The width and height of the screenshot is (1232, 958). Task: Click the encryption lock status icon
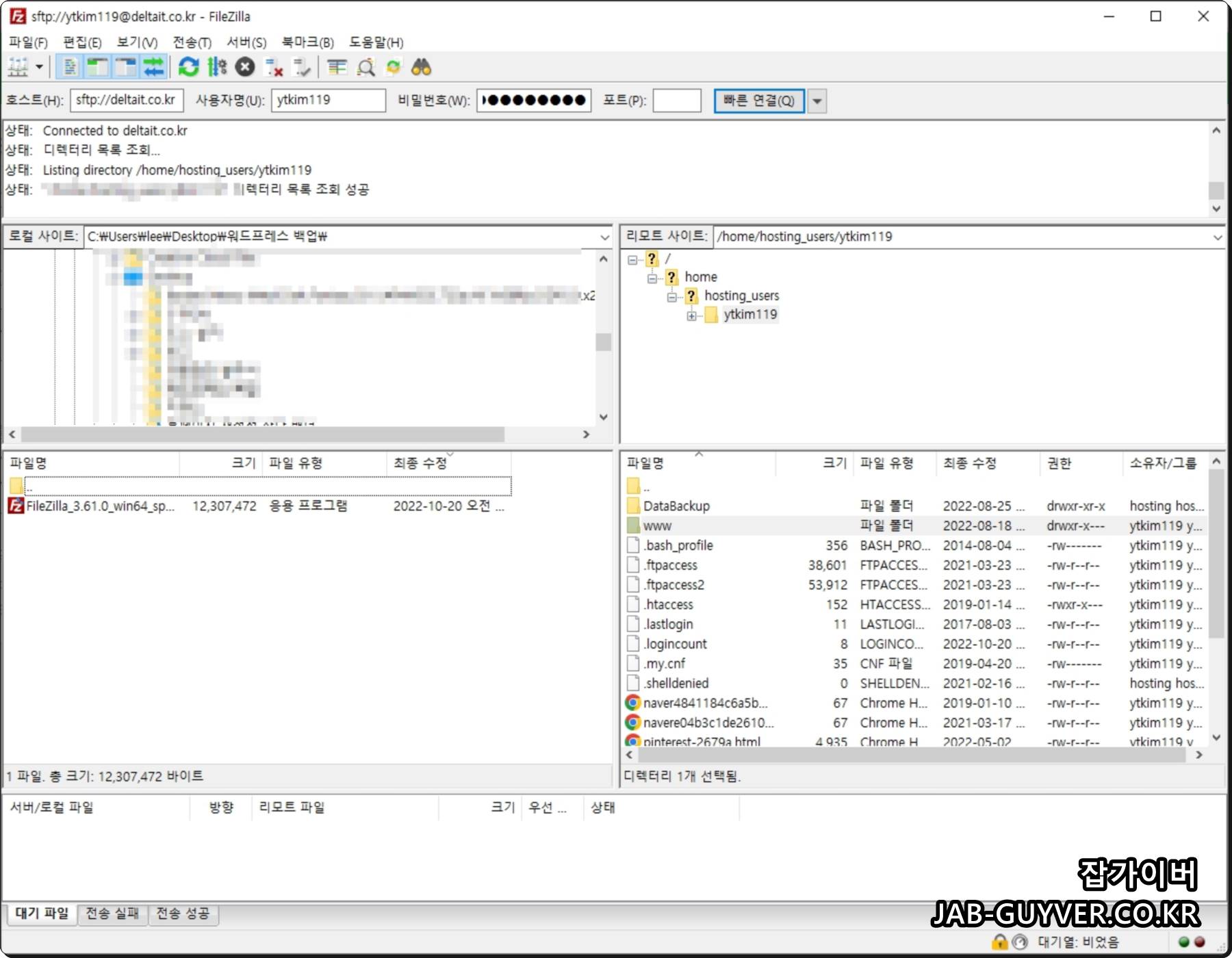[x=1000, y=942]
